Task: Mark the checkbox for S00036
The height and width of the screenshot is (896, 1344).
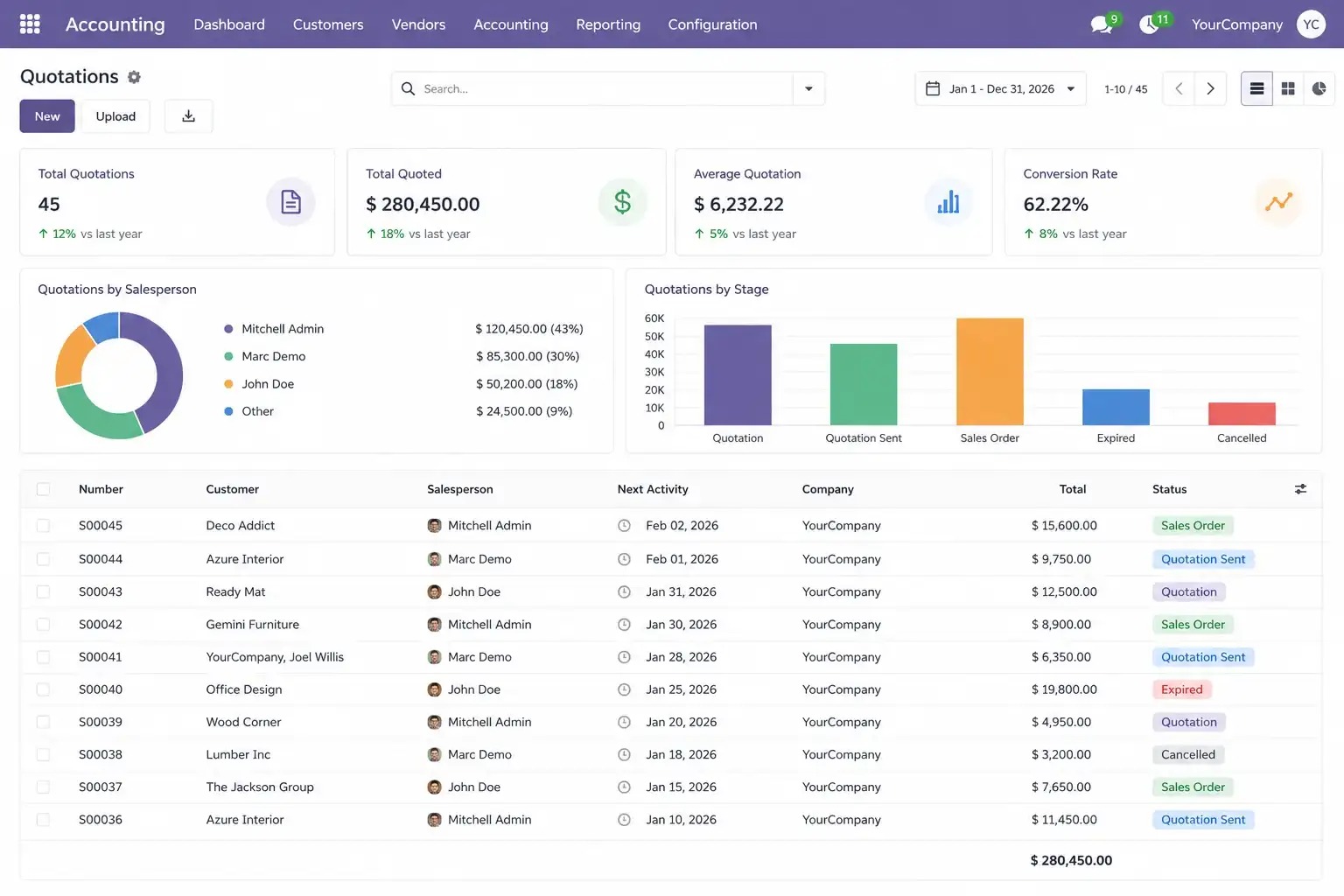Action: [x=43, y=820]
